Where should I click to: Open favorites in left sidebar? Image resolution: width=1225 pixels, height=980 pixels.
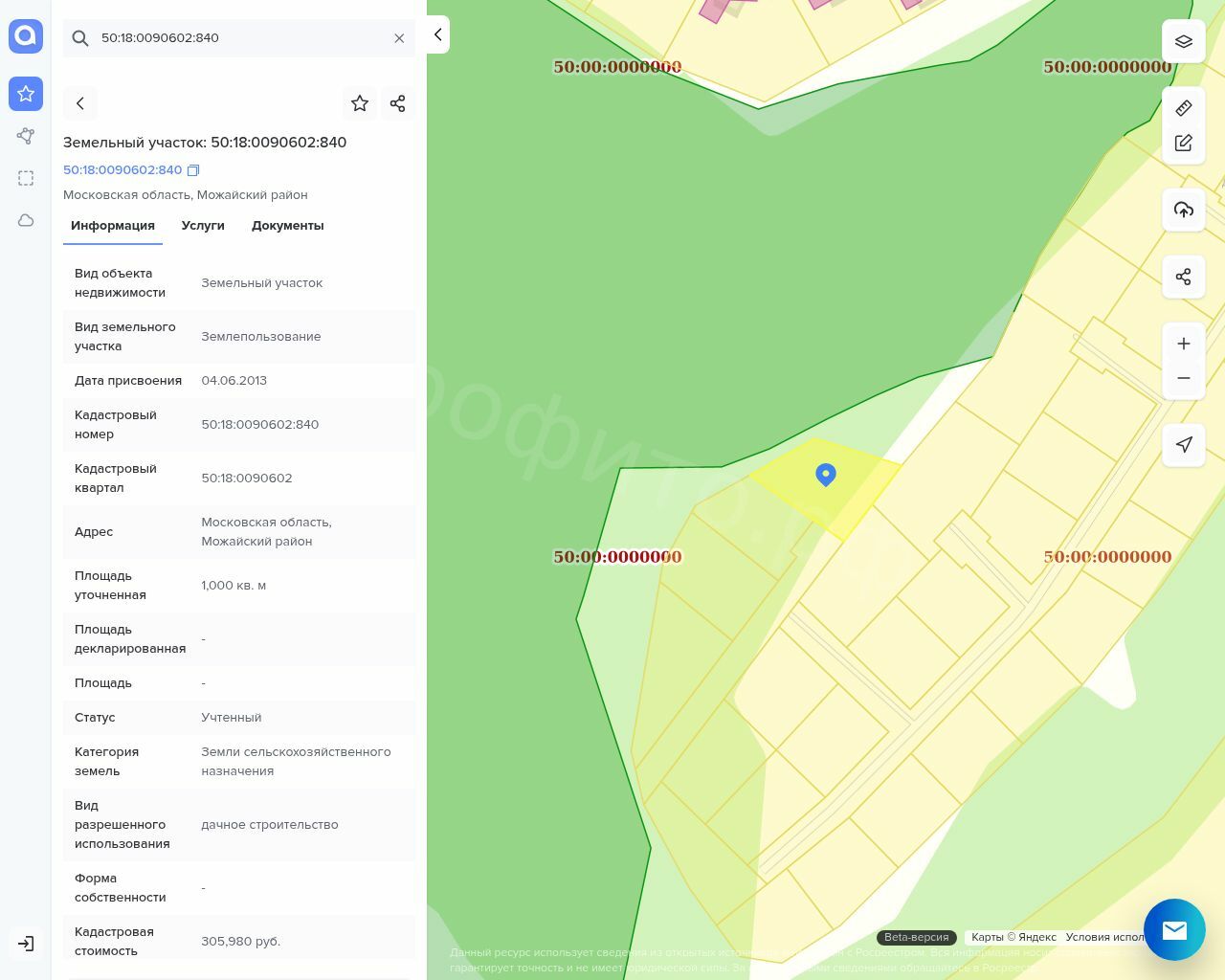[26, 94]
